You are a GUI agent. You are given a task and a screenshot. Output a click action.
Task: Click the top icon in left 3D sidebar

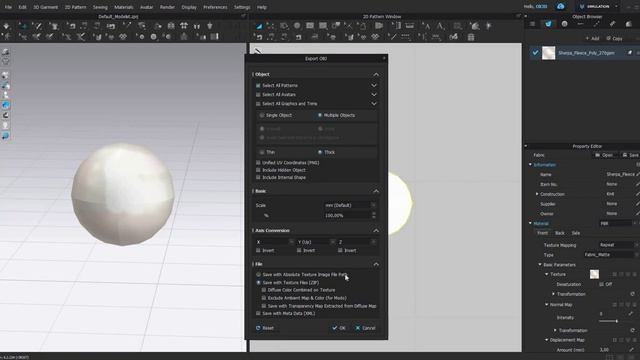coord(6,52)
